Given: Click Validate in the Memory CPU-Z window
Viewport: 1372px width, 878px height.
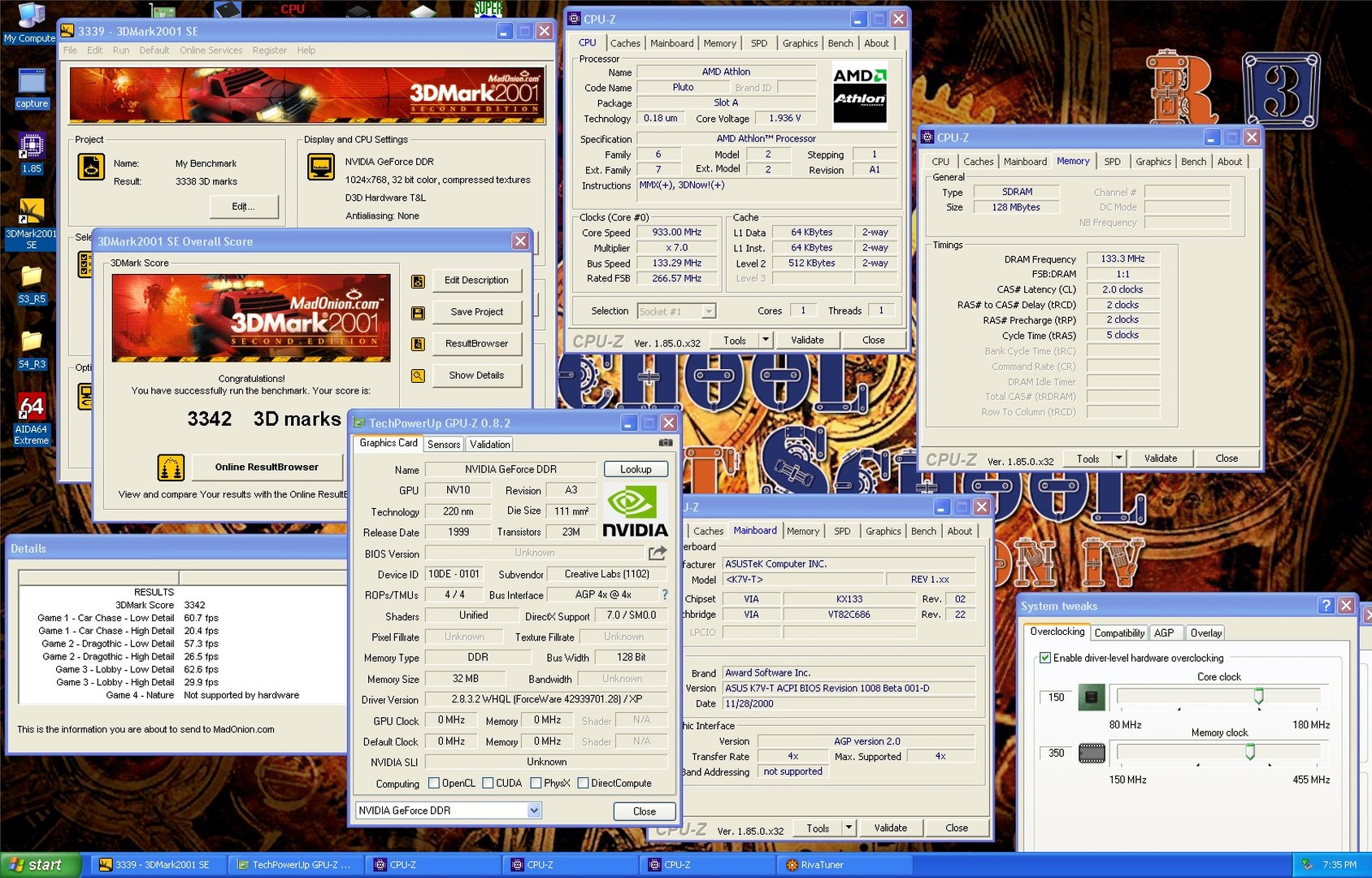Looking at the screenshot, I should [1161, 459].
